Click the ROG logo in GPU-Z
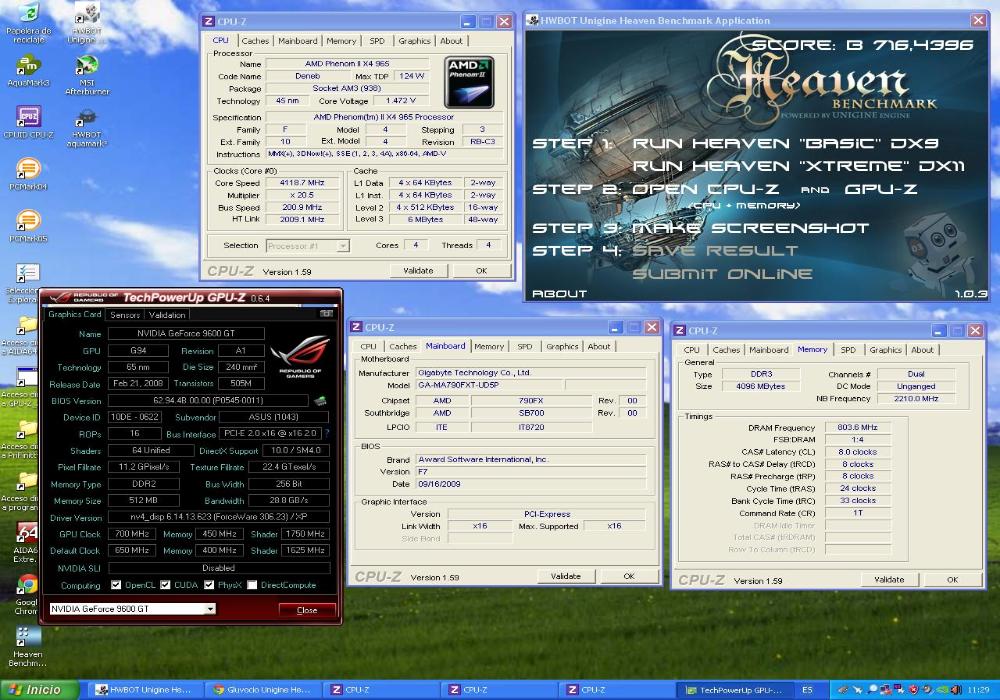Viewport: 1000px width, 700px height. click(300, 358)
